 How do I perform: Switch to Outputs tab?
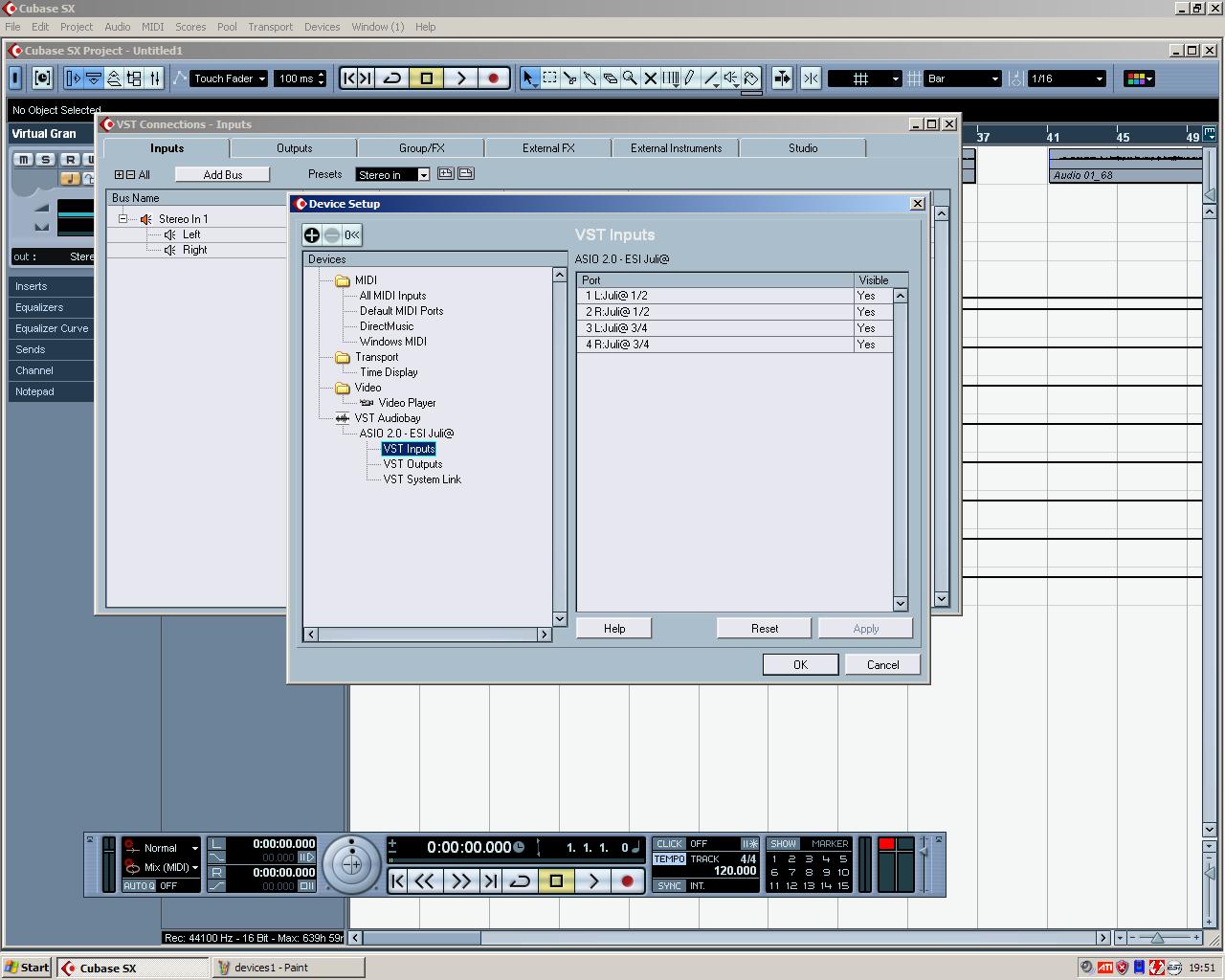(295, 148)
